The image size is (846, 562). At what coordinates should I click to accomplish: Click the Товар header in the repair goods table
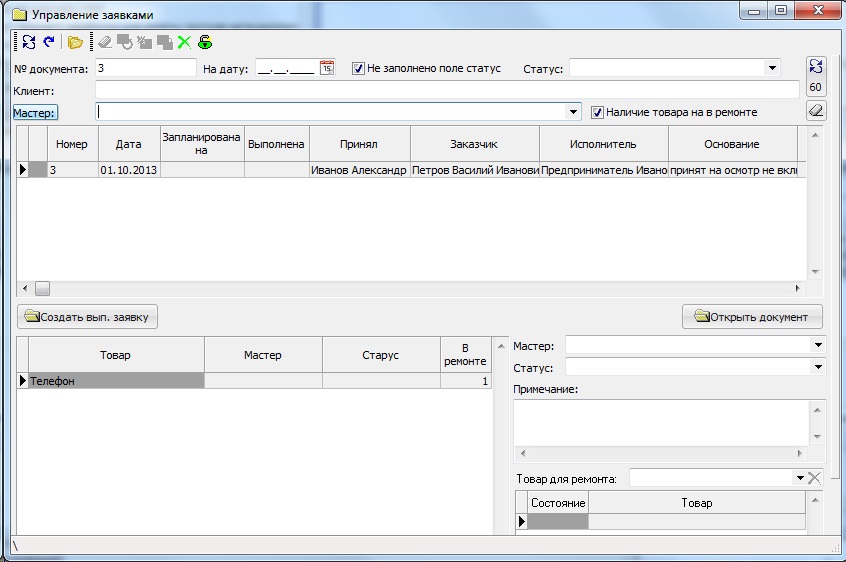pos(697,503)
